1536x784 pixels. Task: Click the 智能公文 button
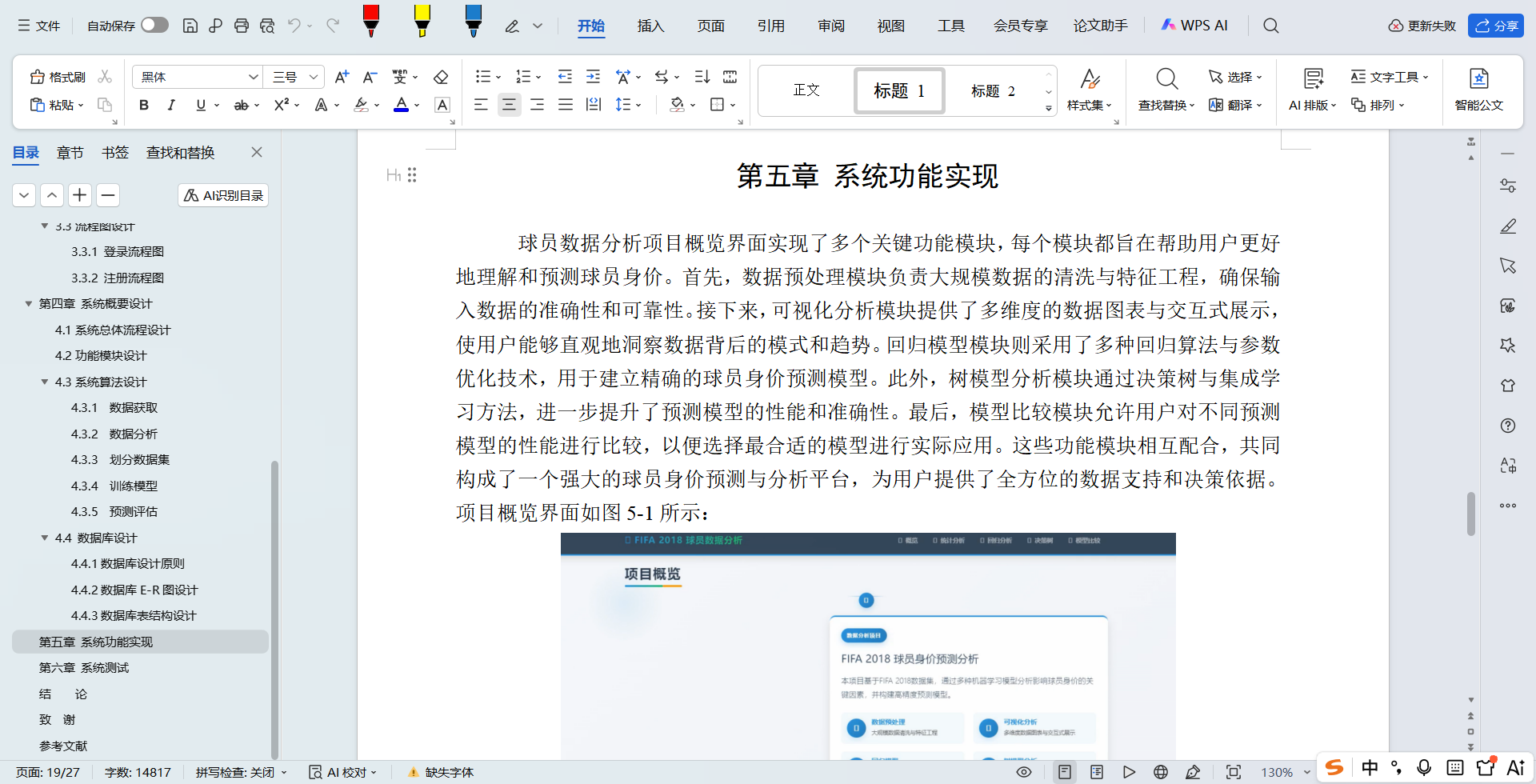tap(1479, 90)
